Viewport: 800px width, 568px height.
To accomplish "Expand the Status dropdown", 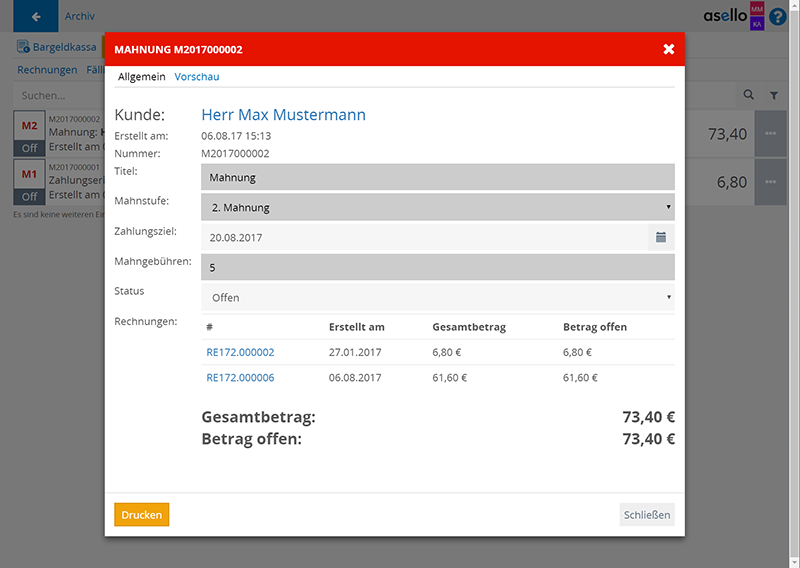I will click(x=437, y=297).
